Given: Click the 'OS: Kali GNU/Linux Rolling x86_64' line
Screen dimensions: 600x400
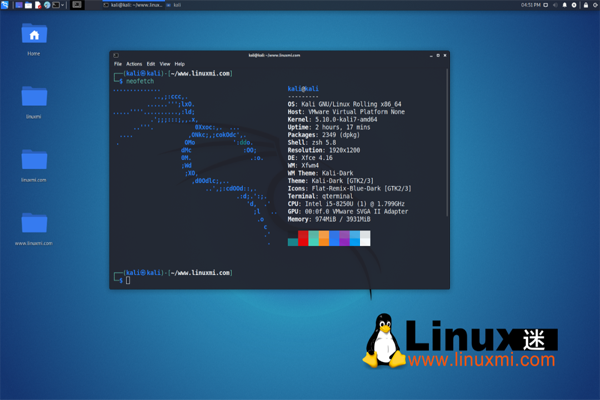Looking at the screenshot, I should tap(344, 104).
